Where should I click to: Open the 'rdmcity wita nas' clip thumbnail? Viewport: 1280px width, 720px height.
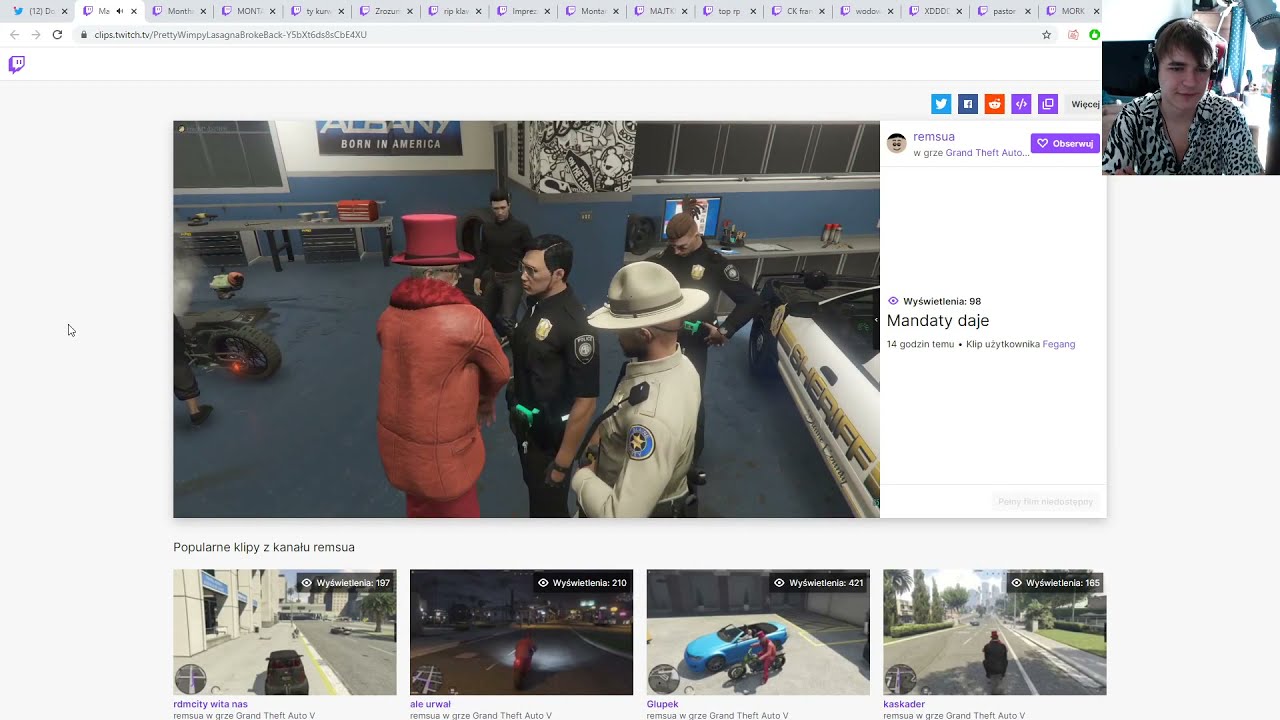click(x=285, y=632)
